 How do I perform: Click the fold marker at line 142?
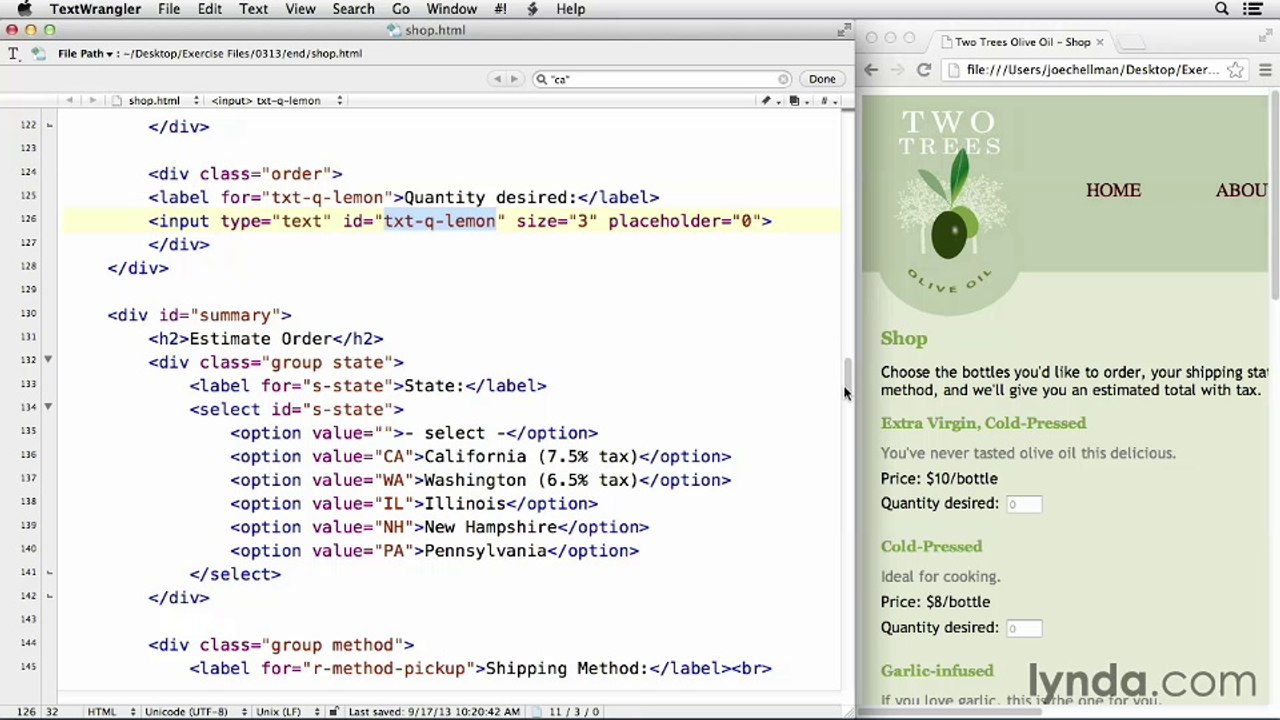48,596
